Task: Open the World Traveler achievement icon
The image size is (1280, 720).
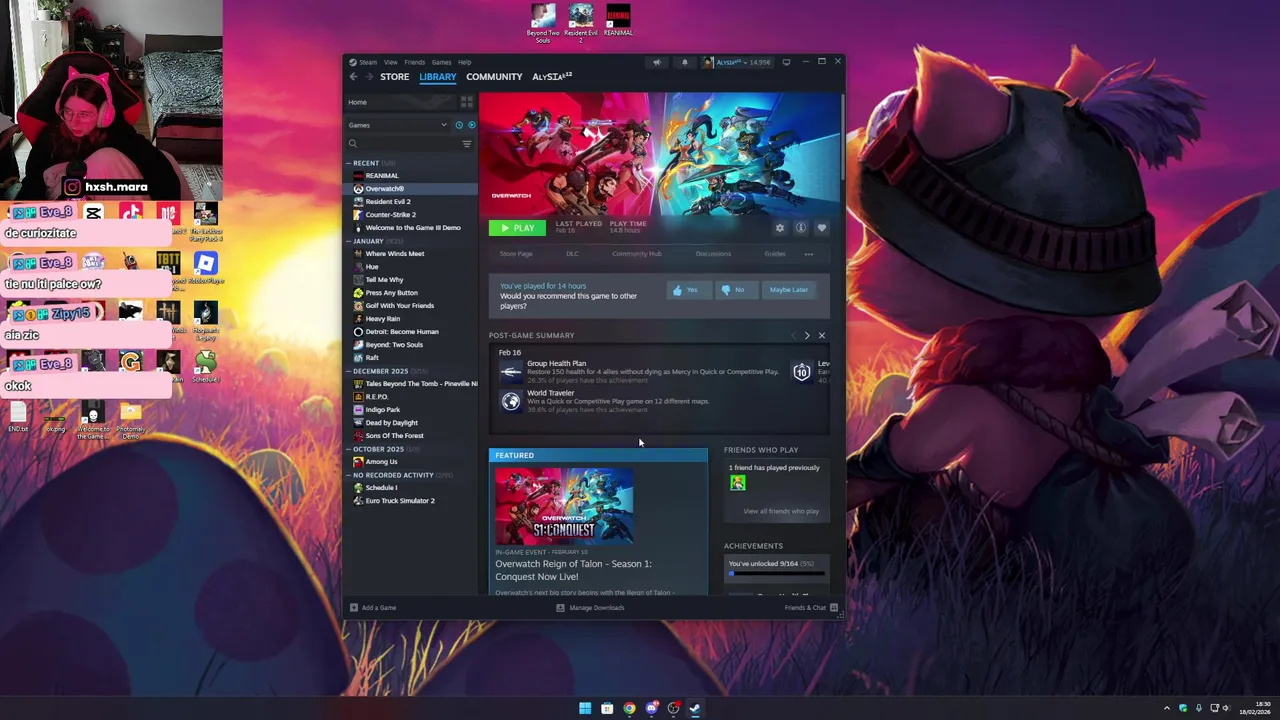Action: [x=511, y=402]
